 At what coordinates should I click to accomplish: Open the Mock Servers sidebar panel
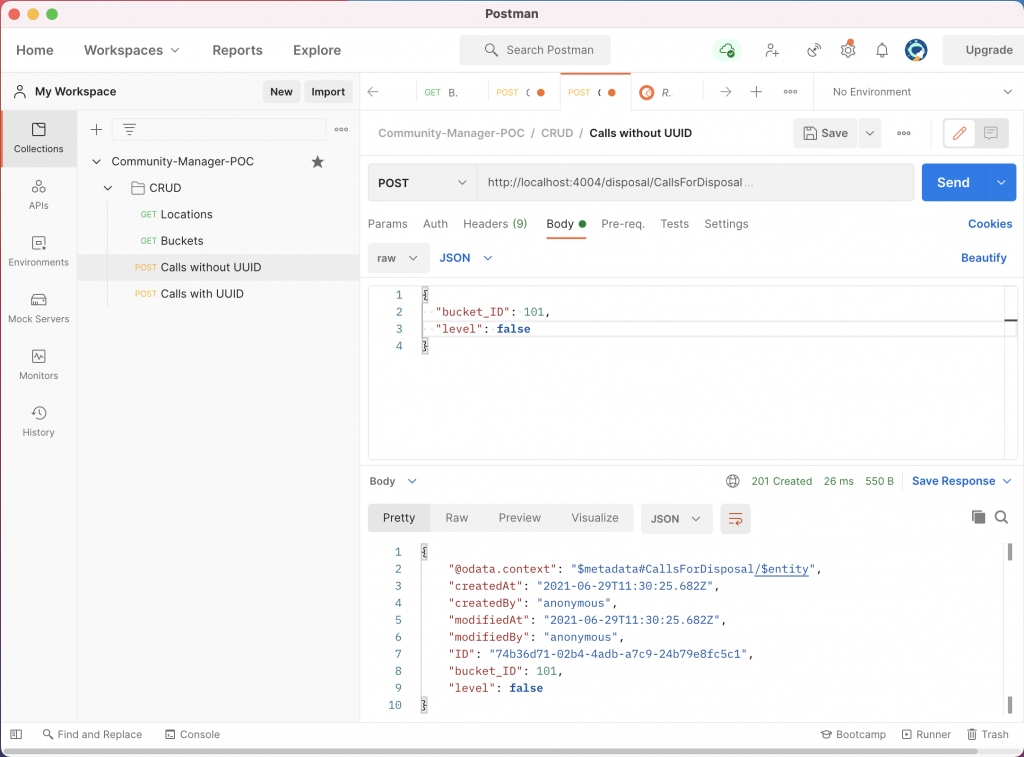pyautogui.click(x=39, y=308)
